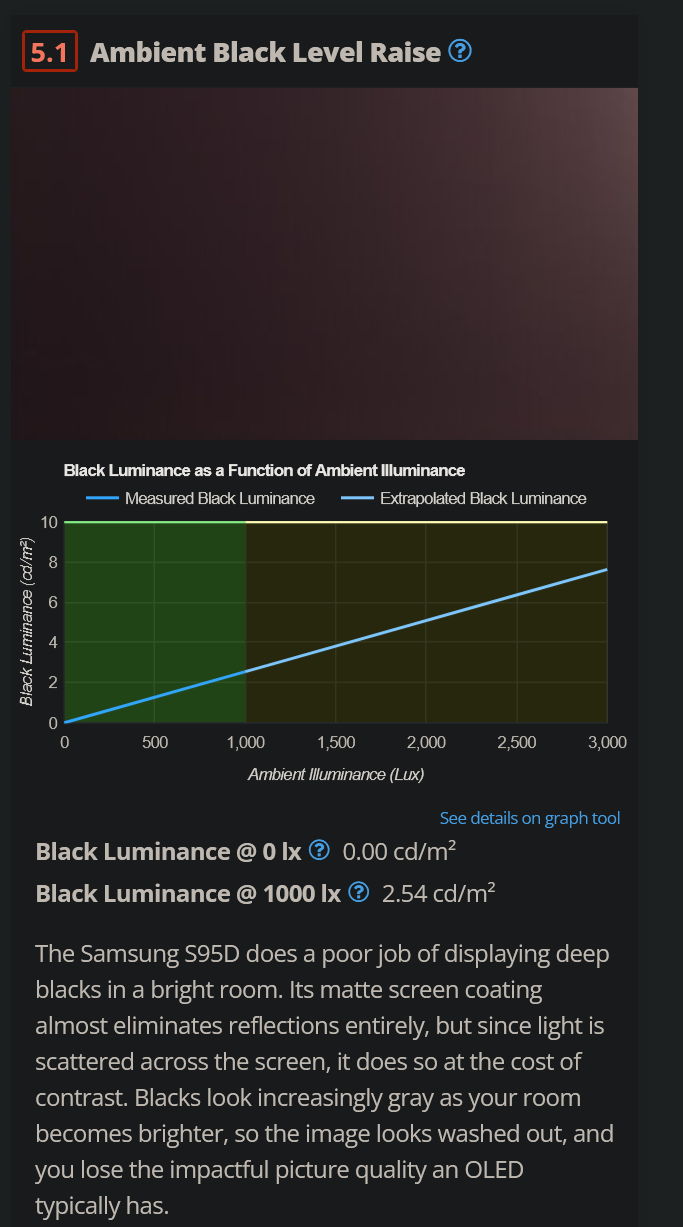
Task: Open the dark screen photo of the TV
Action: 324,262
